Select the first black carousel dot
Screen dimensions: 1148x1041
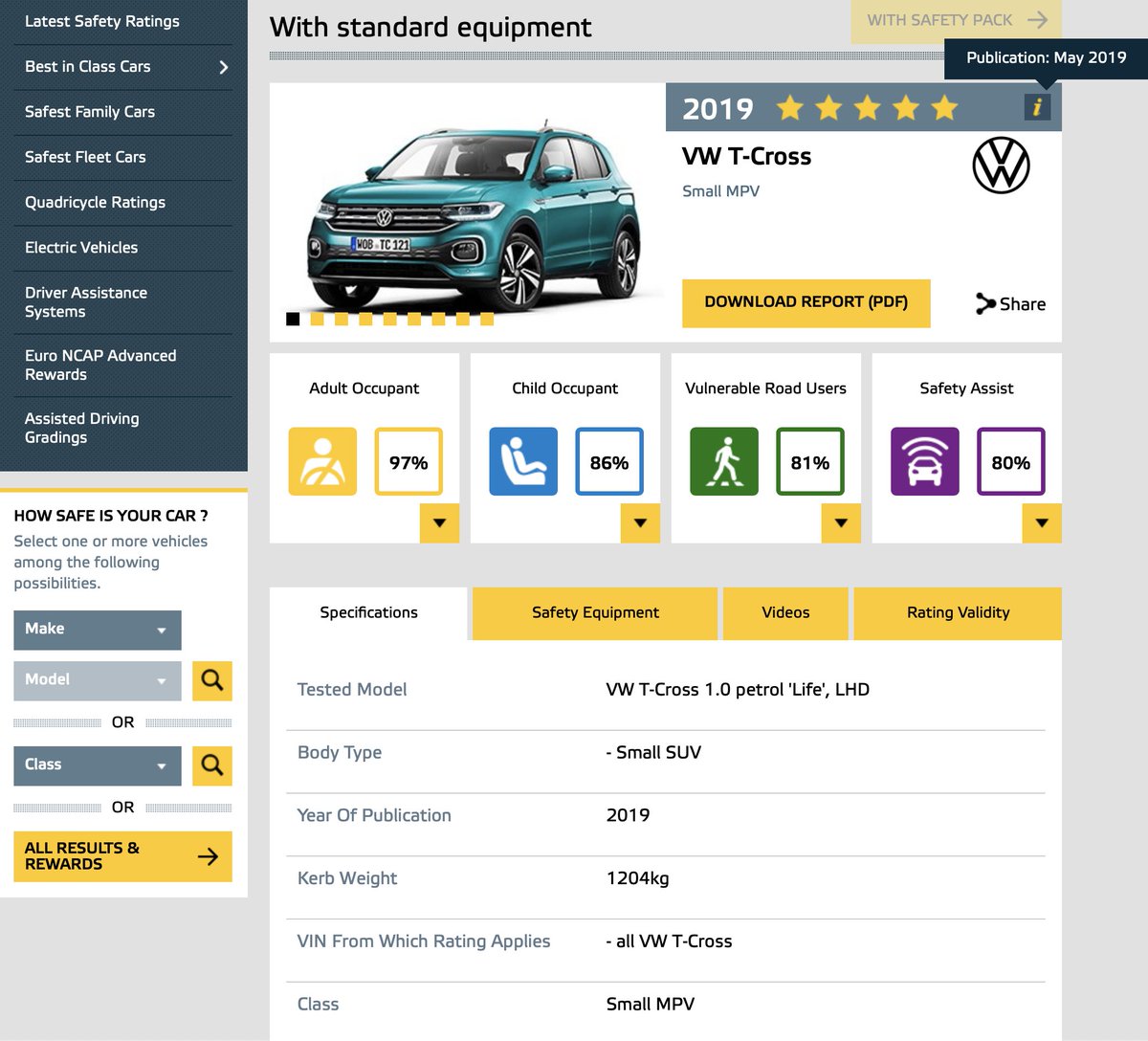point(293,319)
